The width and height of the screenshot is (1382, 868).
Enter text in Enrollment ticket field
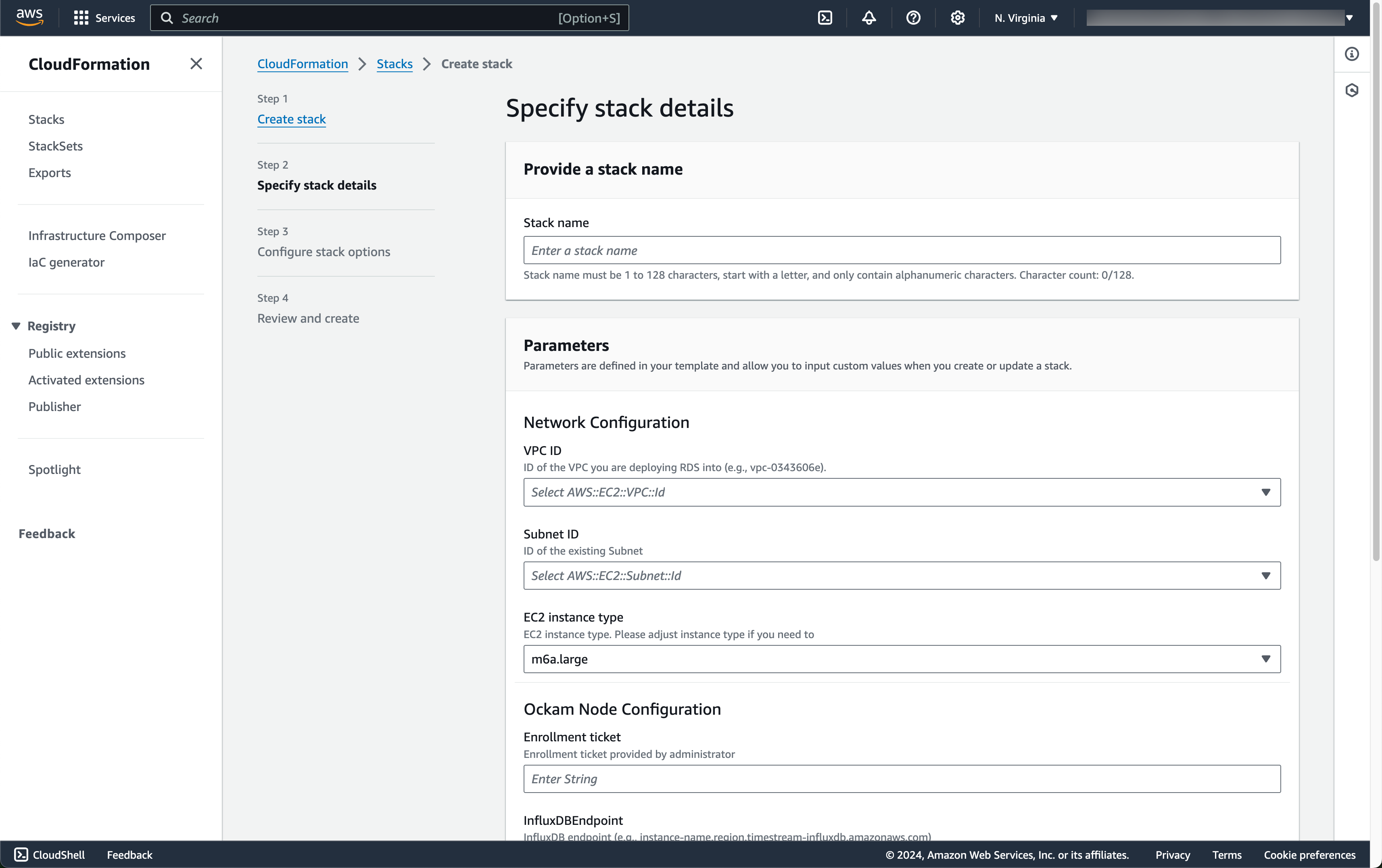[x=902, y=778]
